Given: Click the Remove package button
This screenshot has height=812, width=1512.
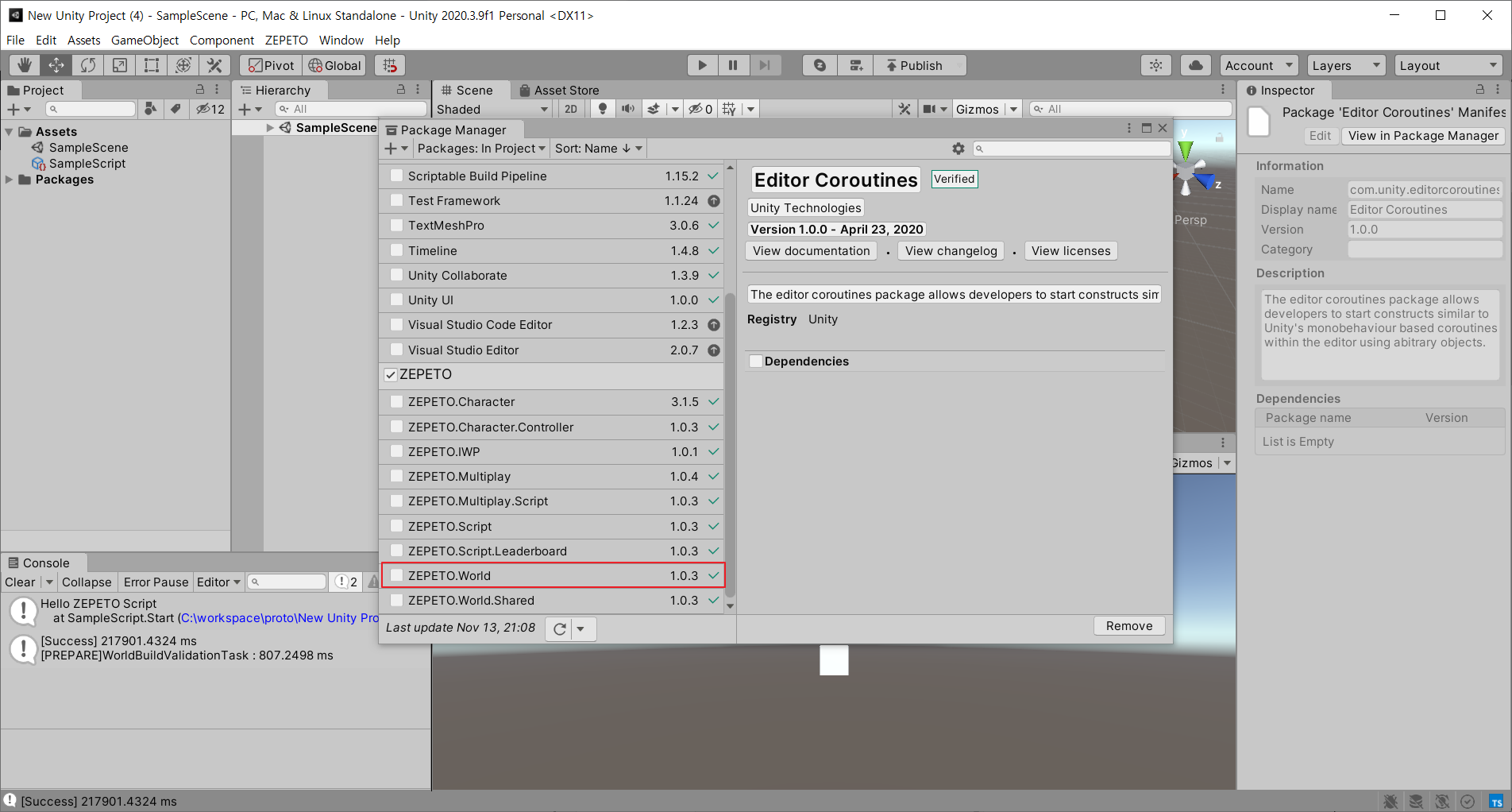Looking at the screenshot, I should pos(1129,626).
